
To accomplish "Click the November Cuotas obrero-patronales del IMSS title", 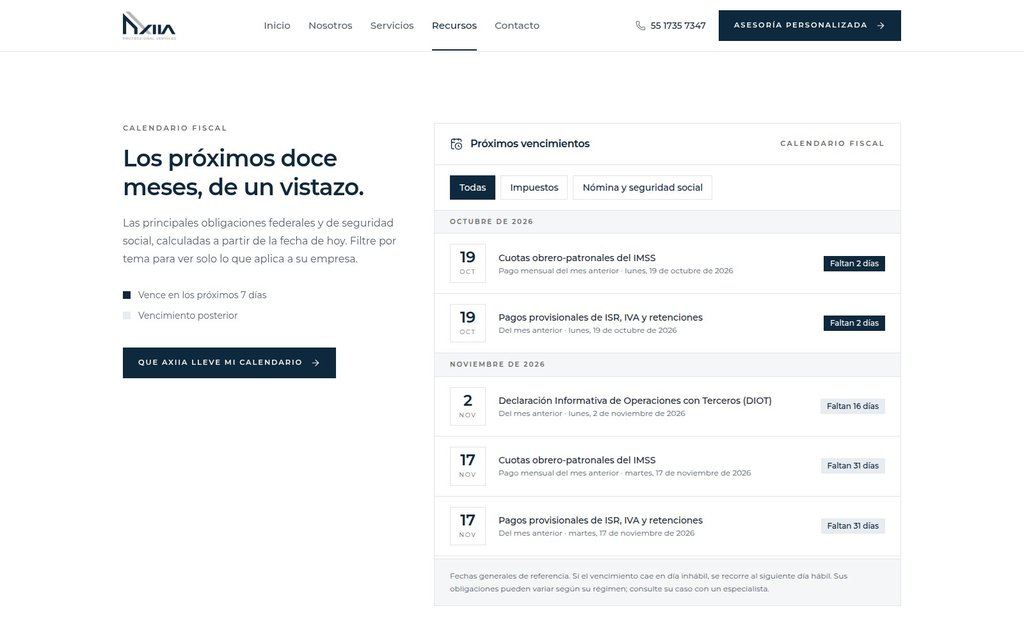I will (577, 460).
